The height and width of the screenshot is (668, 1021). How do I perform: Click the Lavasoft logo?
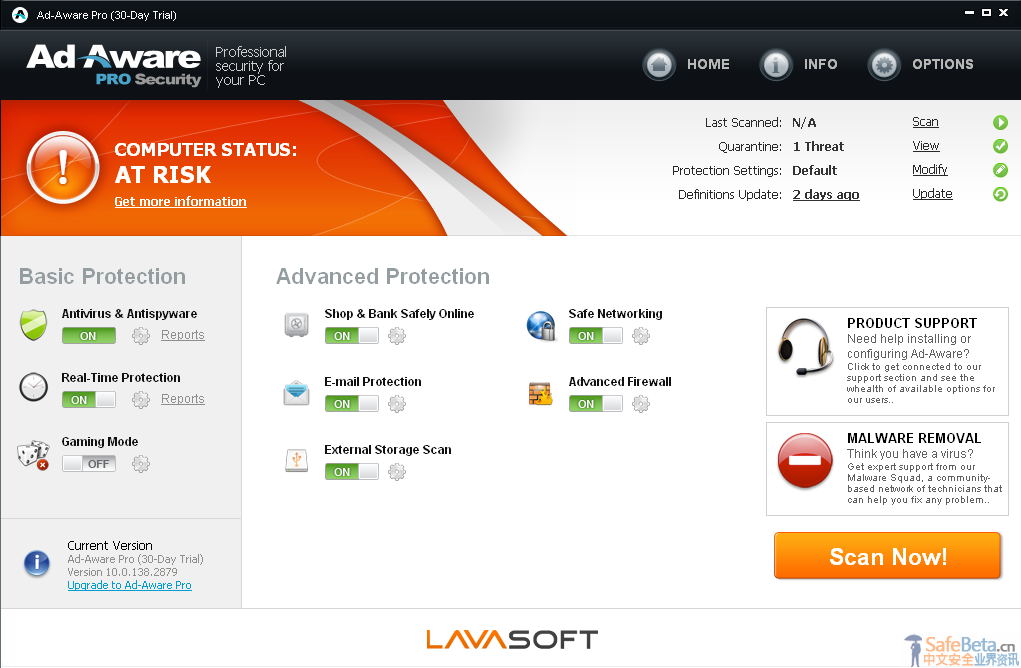(x=512, y=639)
